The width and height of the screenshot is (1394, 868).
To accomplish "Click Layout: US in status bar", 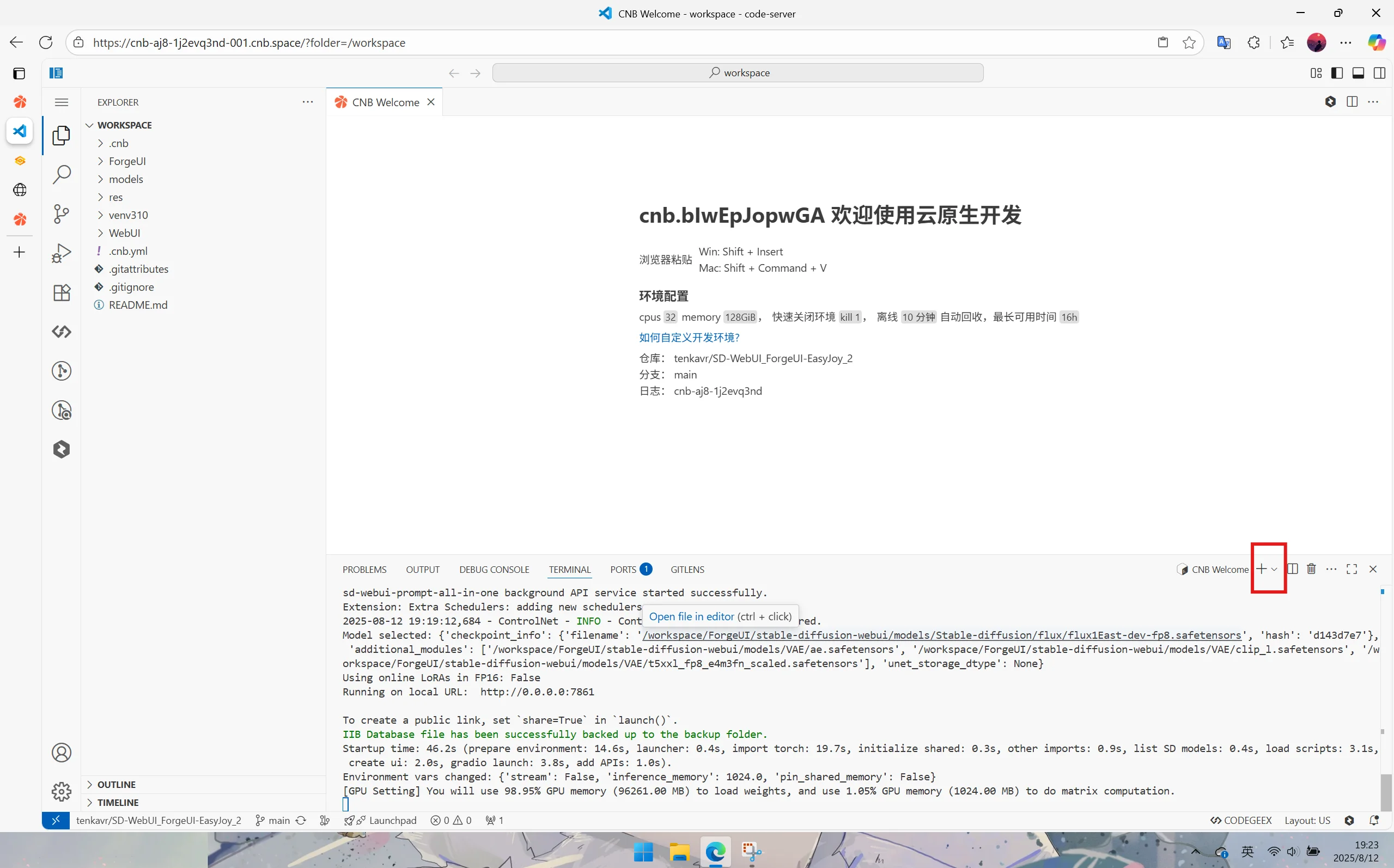I will (1307, 820).
